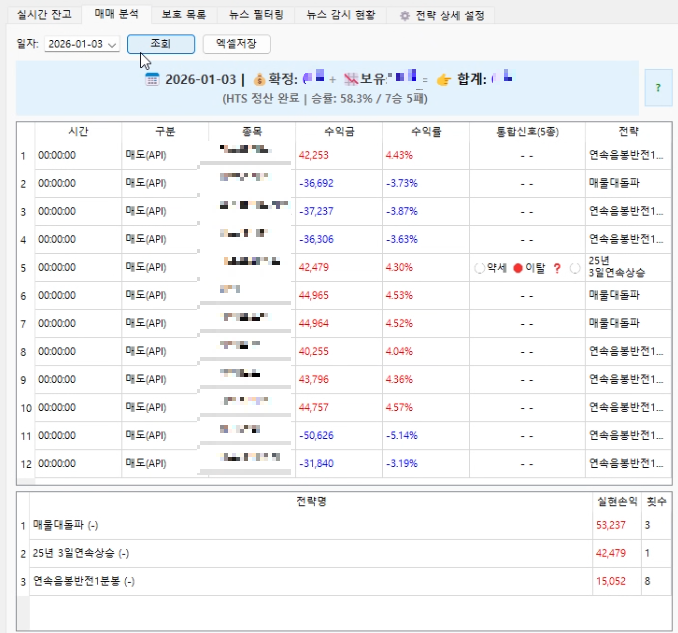This screenshot has height=633, width=678.
Task: Sort by the 시간 column header
Action: click(78, 131)
